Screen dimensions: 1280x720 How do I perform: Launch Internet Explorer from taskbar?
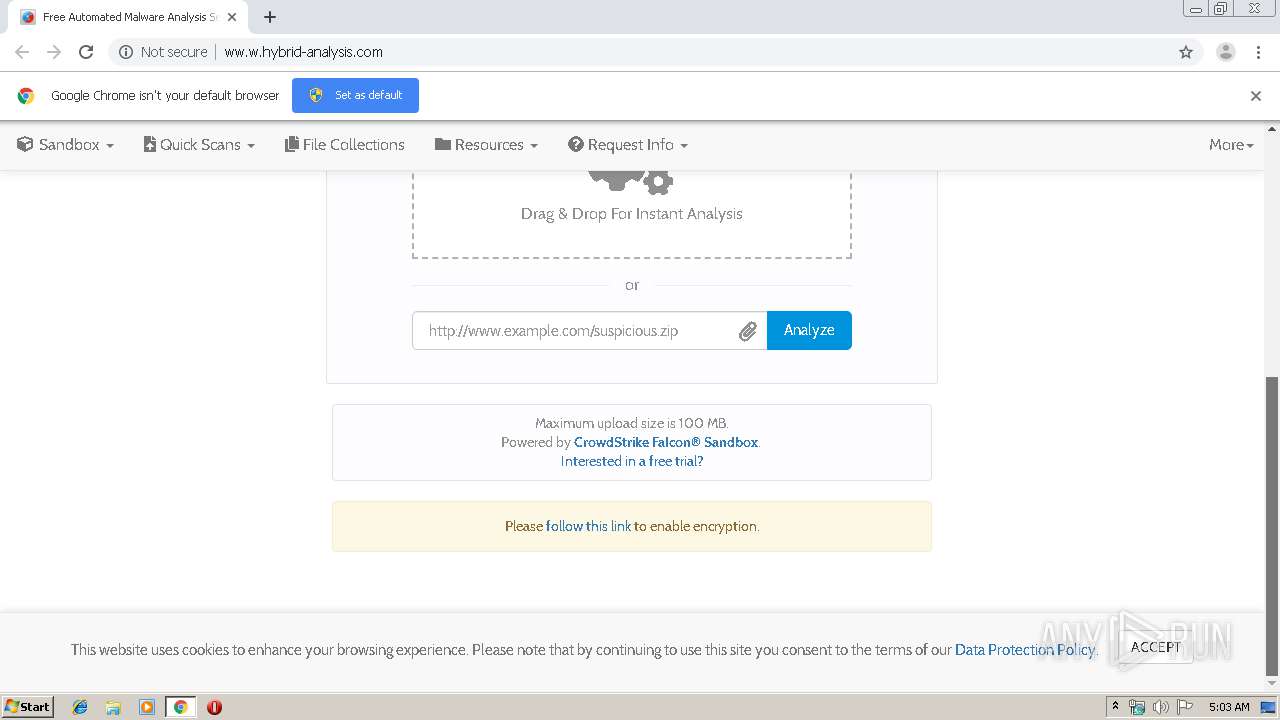pos(80,707)
